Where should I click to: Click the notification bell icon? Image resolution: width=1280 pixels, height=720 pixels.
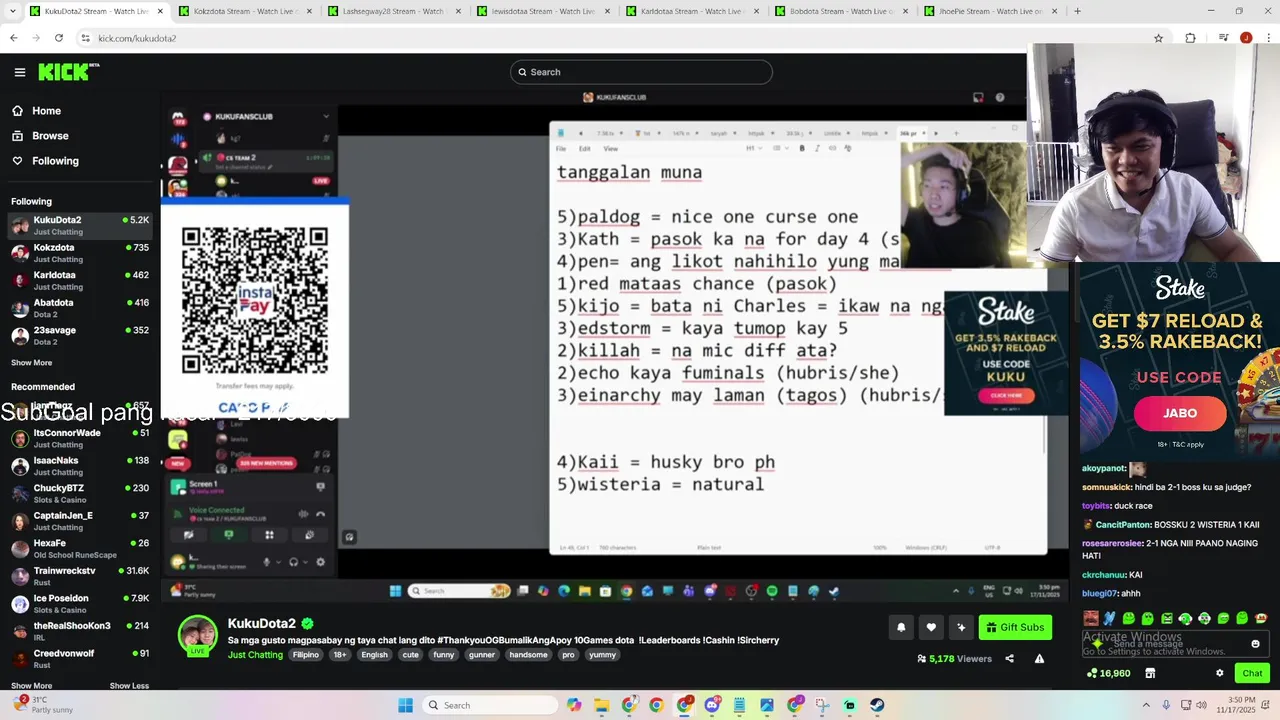click(x=901, y=627)
